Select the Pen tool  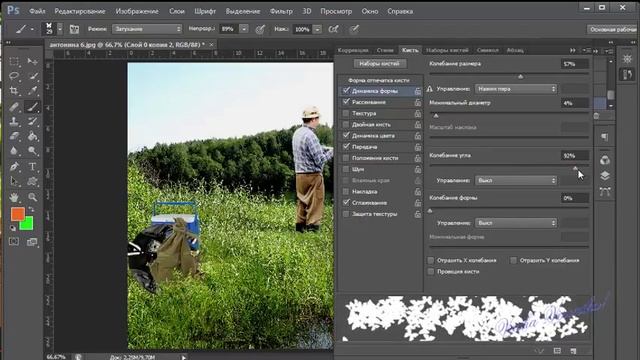coord(14,167)
